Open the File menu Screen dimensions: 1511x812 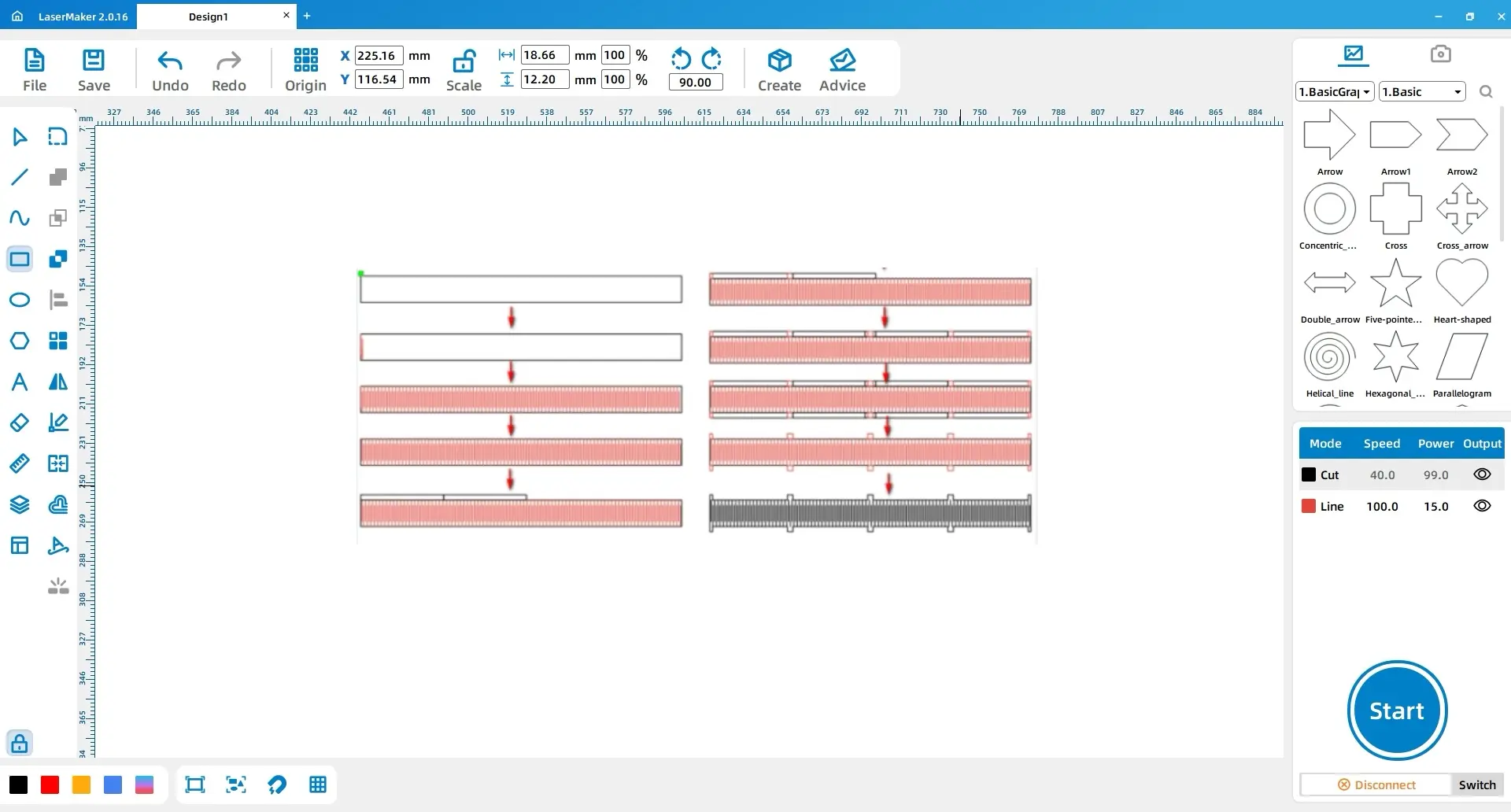pyautogui.click(x=35, y=69)
